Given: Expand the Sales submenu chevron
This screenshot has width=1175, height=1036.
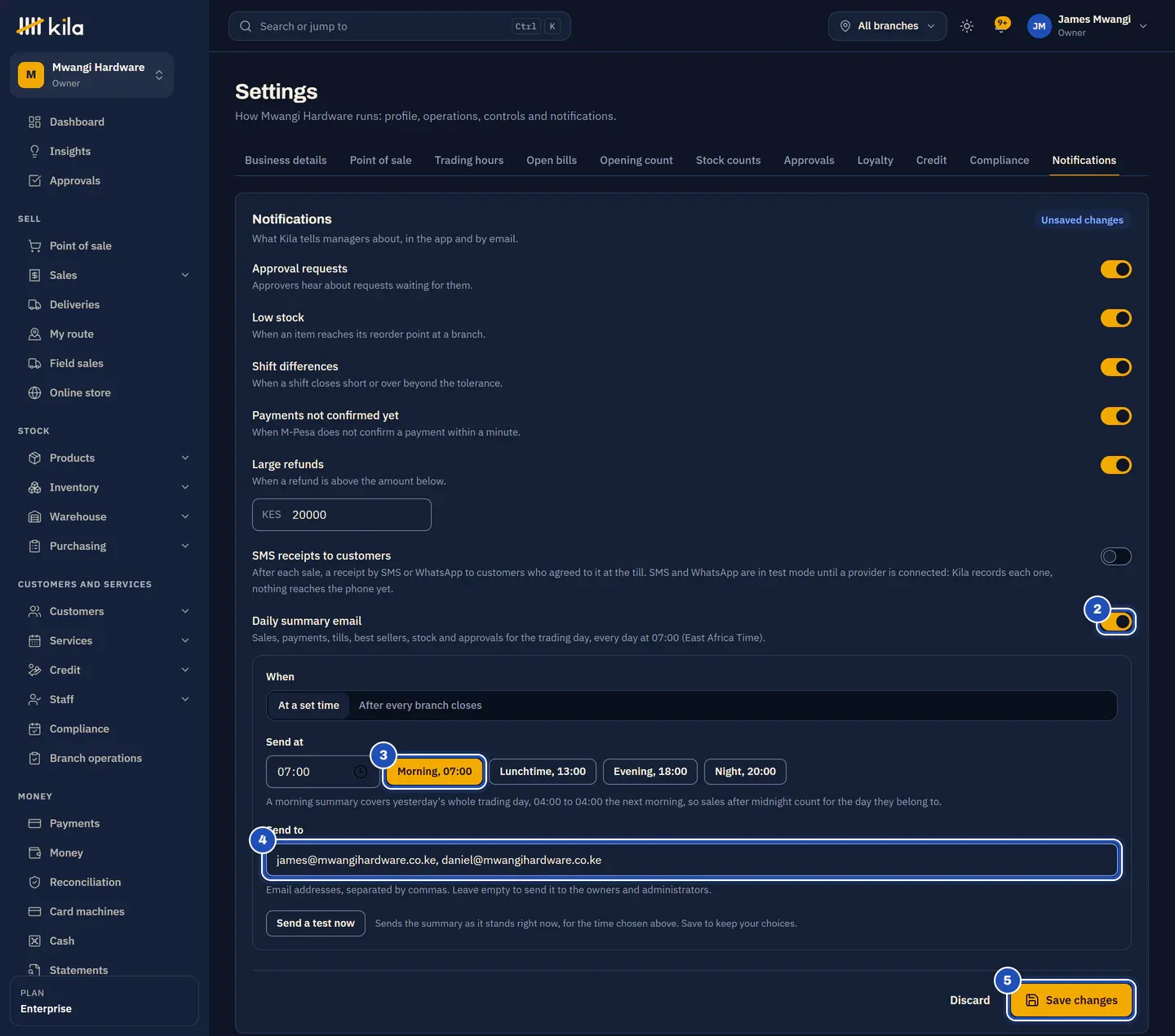Looking at the screenshot, I should [x=185, y=275].
